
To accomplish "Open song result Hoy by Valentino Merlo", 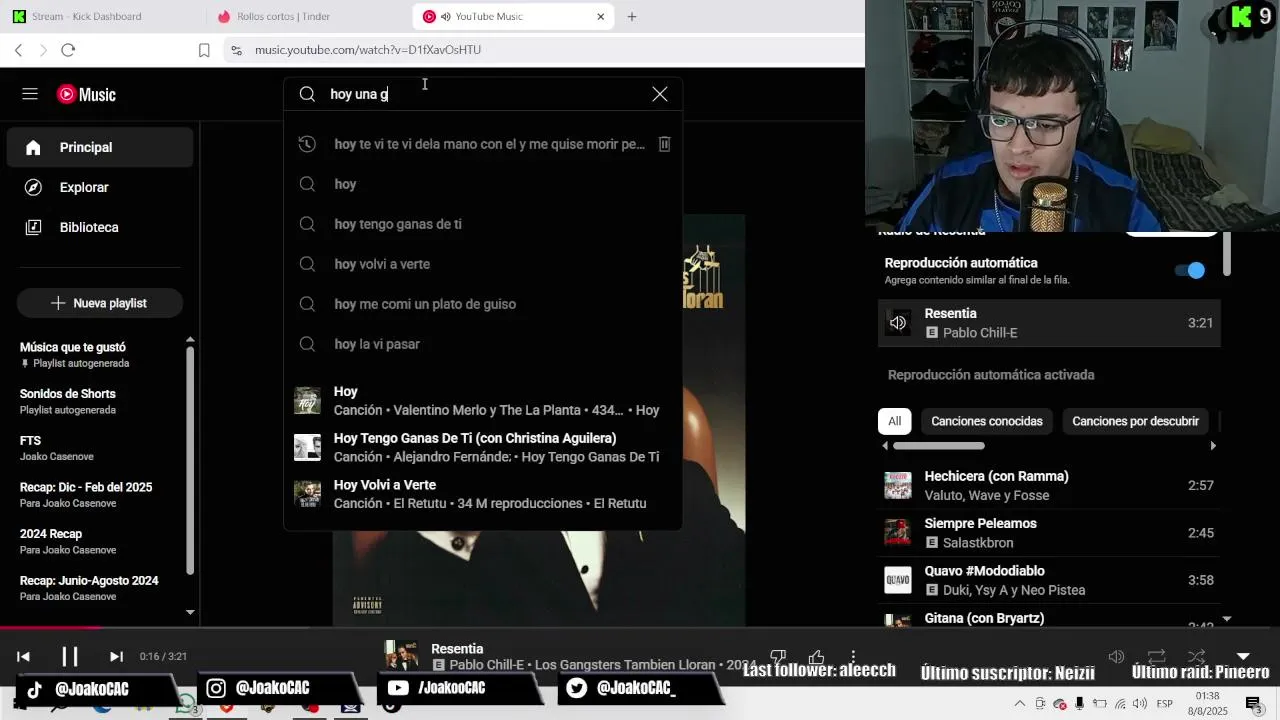I will [483, 401].
